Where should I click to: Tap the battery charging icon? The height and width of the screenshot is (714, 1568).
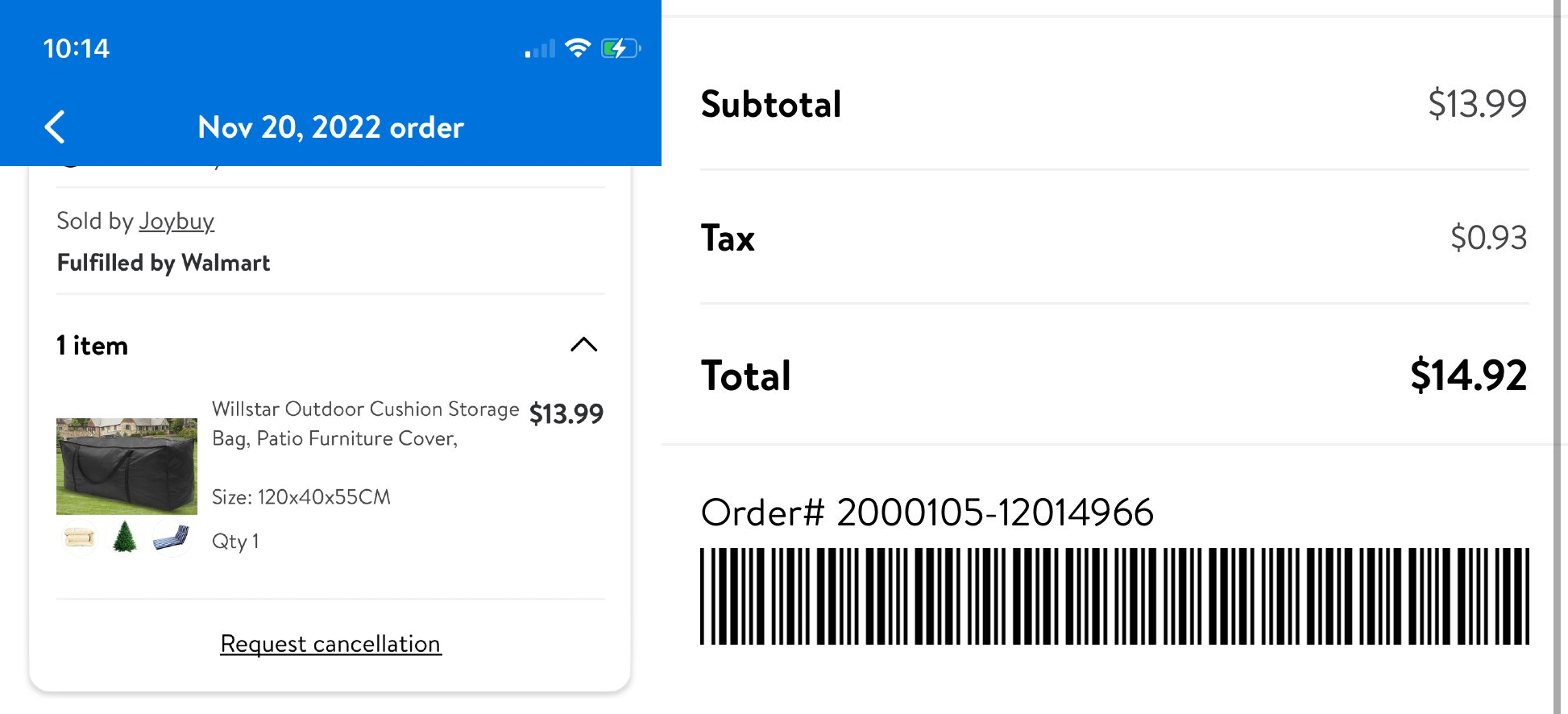[x=620, y=48]
